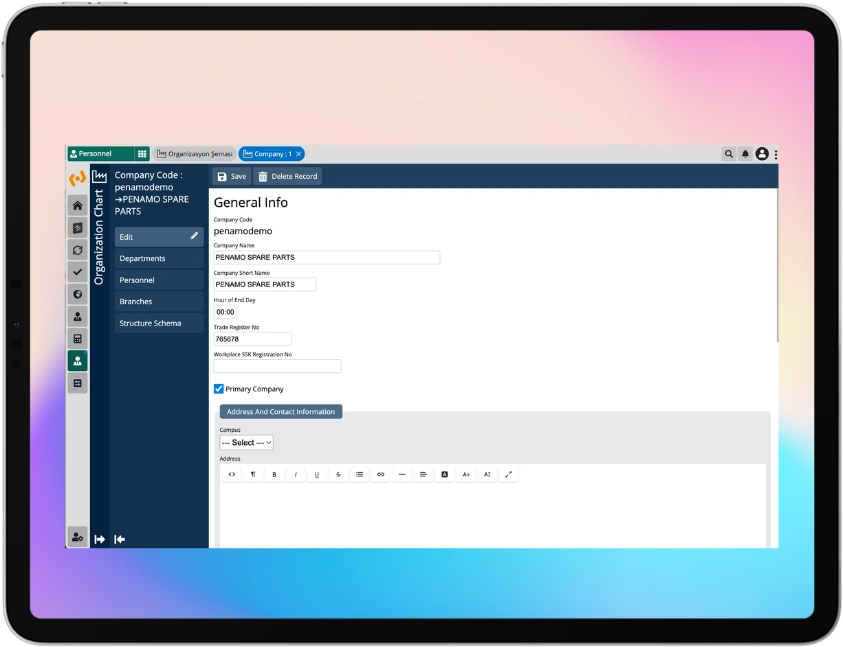Switch to the Organizasyon Şeması tab

[194, 154]
